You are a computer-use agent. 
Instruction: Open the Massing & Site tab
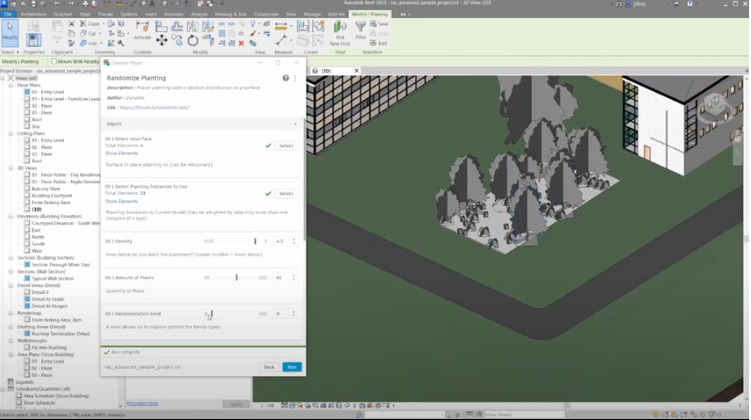pos(230,14)
